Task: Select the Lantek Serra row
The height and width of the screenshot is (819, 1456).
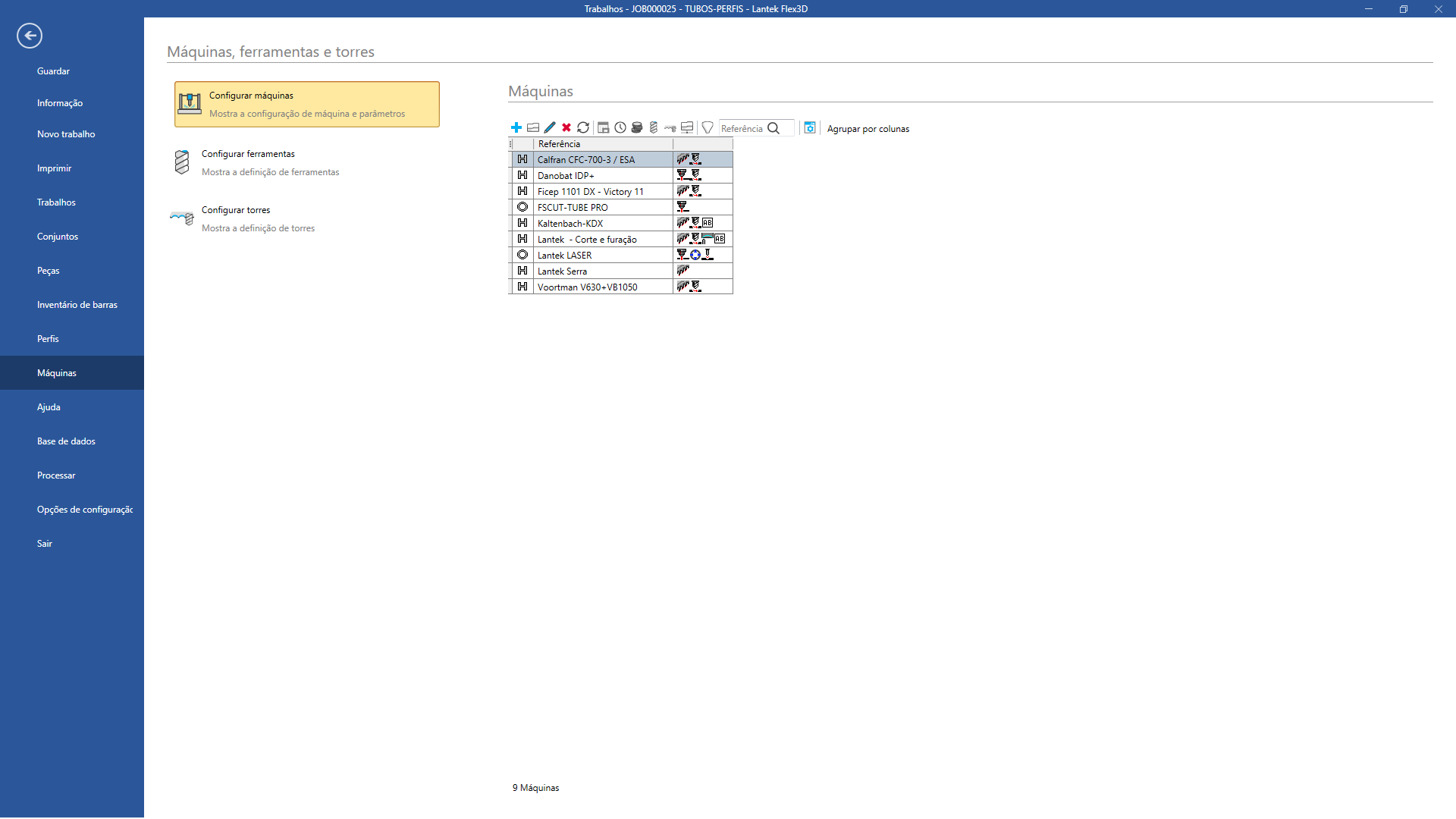Action: [620, 271]
